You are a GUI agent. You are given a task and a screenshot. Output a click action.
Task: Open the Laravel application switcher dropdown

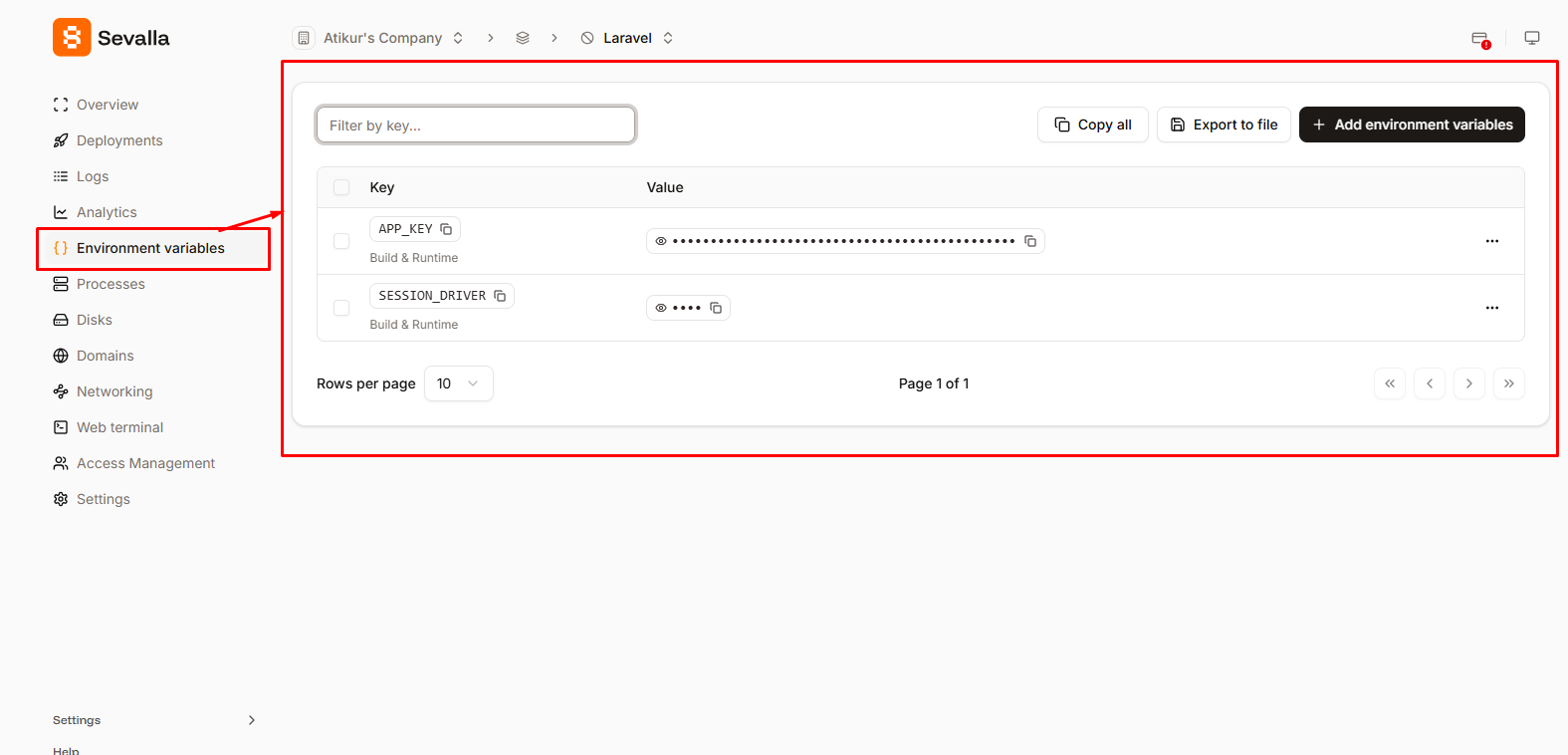(668, 38)
